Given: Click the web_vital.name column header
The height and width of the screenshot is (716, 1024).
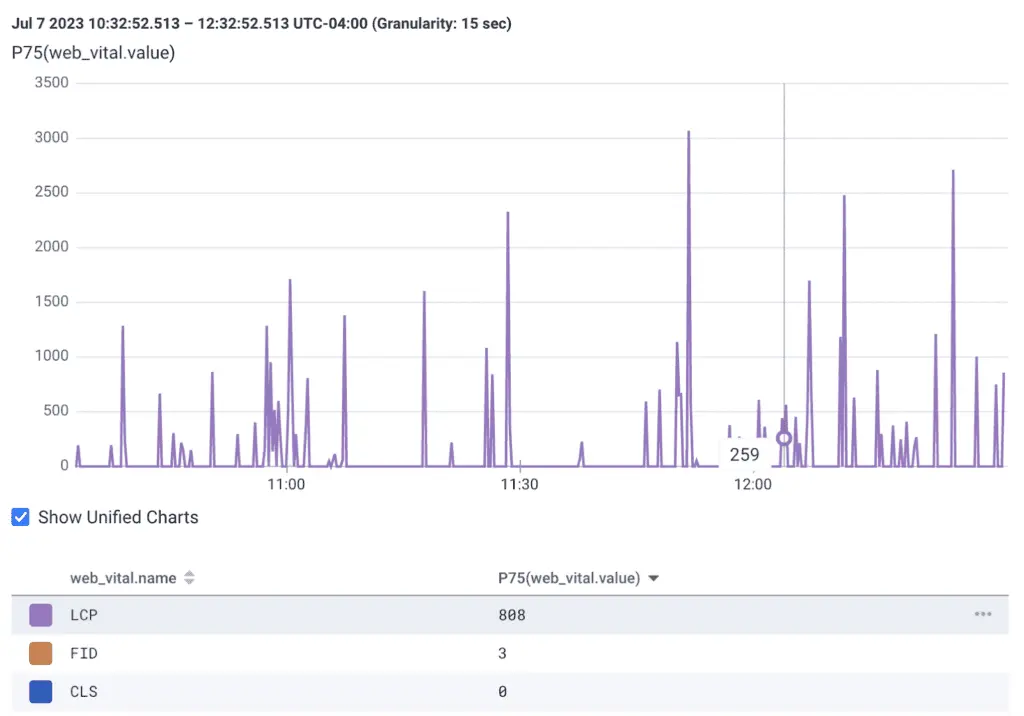Looking at the screenshot, I should pyautogui.click(x=123, y=578).
